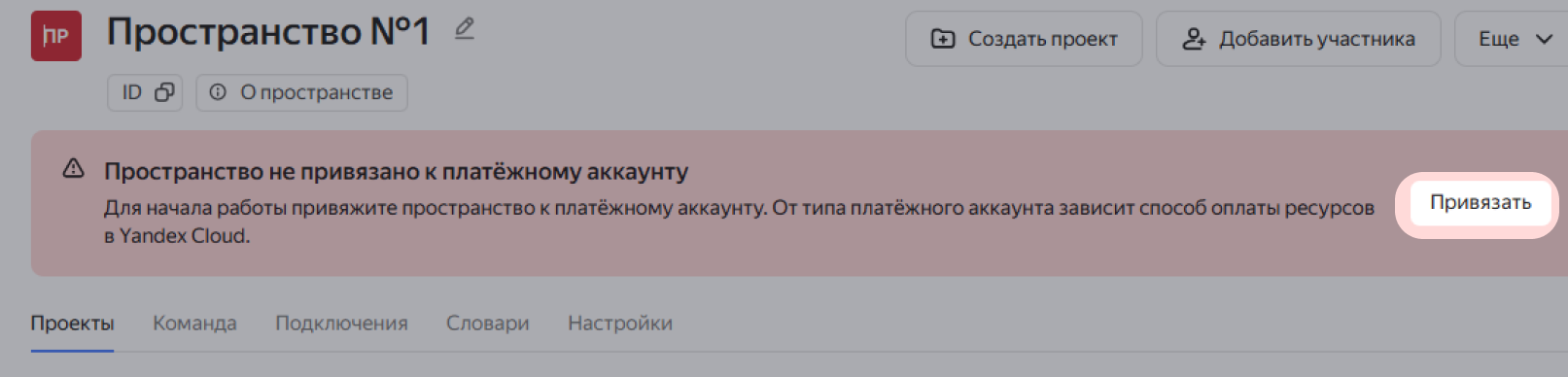
Task: Click the red ПР space avatar
Action: click(56, 36)
